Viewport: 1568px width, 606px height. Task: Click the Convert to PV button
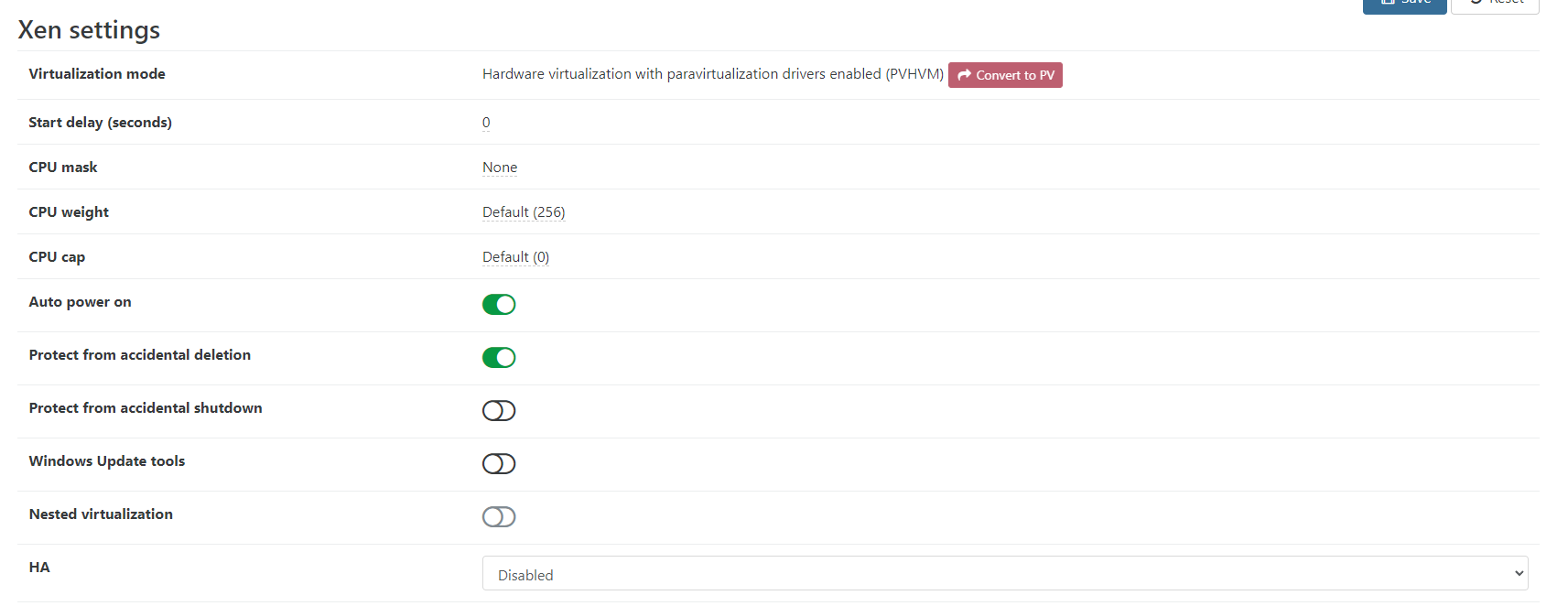tap(1005, 75)
